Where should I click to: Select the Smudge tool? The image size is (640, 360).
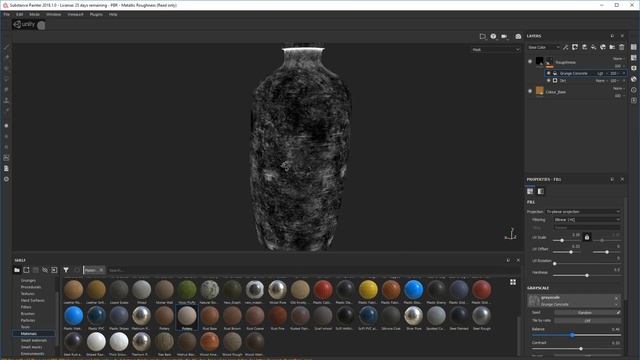click(6, 89)
